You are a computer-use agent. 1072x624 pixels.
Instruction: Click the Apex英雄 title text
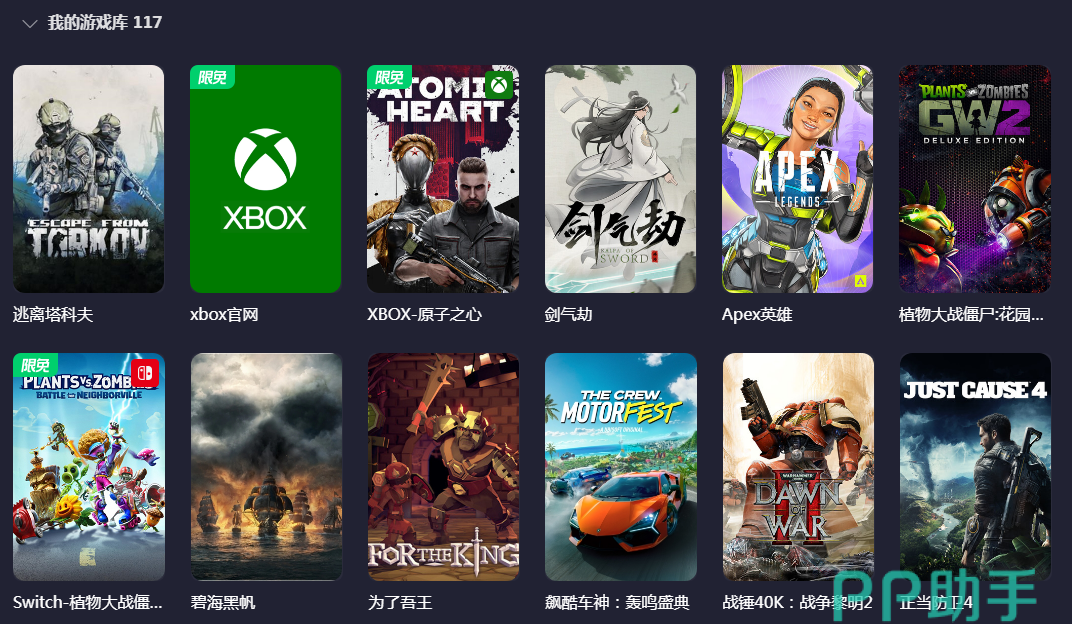(757, 314)
